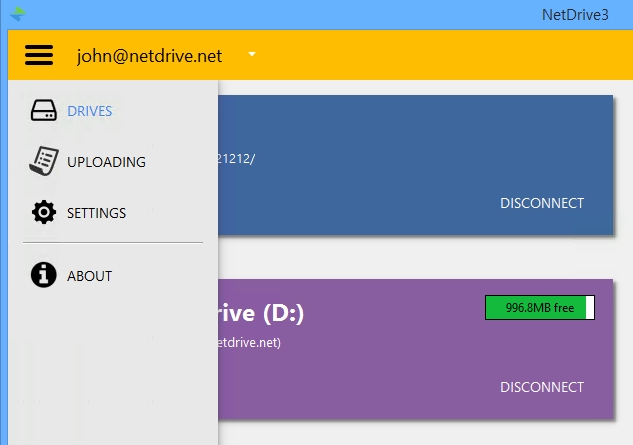Click the john@netdrive.net account name
The width and height of the screenshot is (633, 445).
pos(149,56)
